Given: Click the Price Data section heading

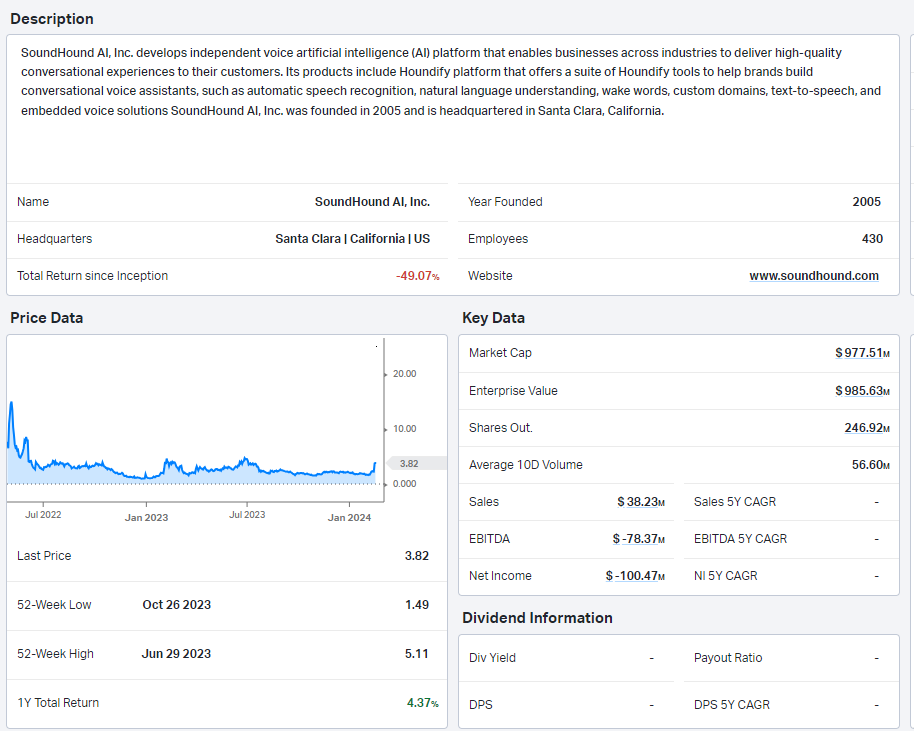Looking at the screenshot, I should pos(47,318).
